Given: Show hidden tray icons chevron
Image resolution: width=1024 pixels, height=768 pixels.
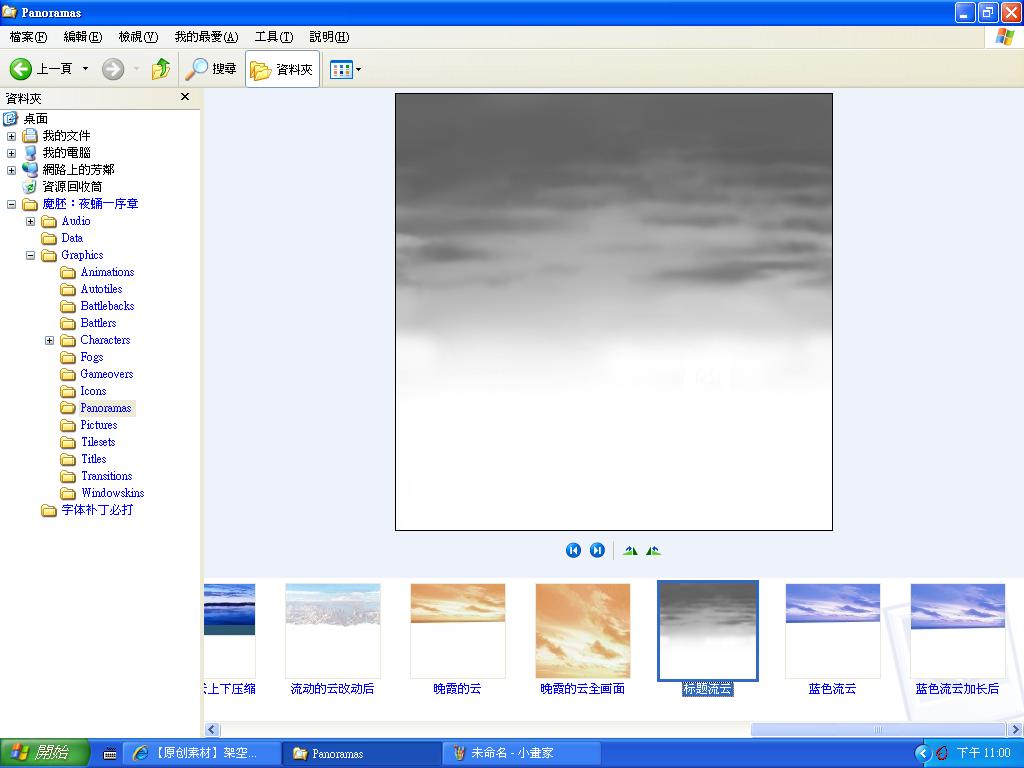Looking at the screenshot, I should pyautogui.click(x=922, y=753).
